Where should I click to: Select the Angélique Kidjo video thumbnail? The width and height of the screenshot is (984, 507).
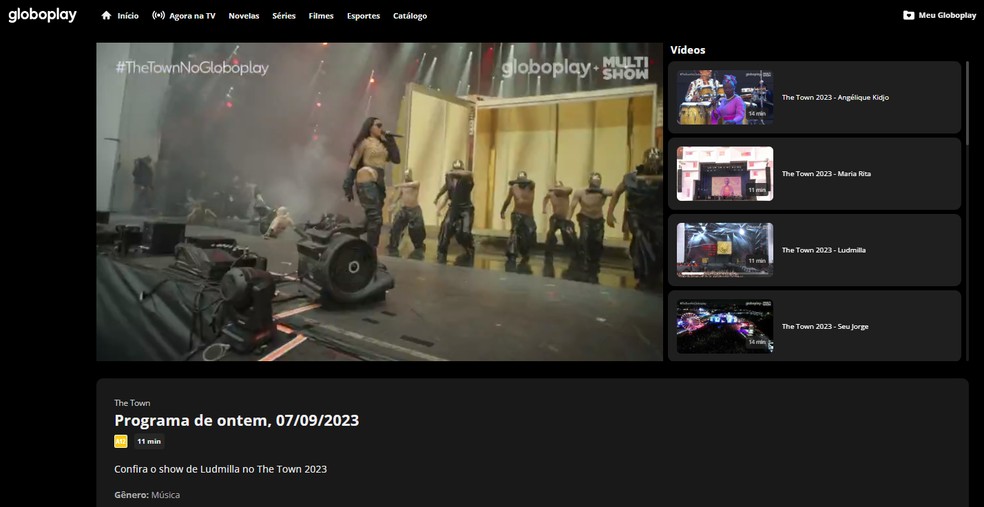tap(725, 97)
